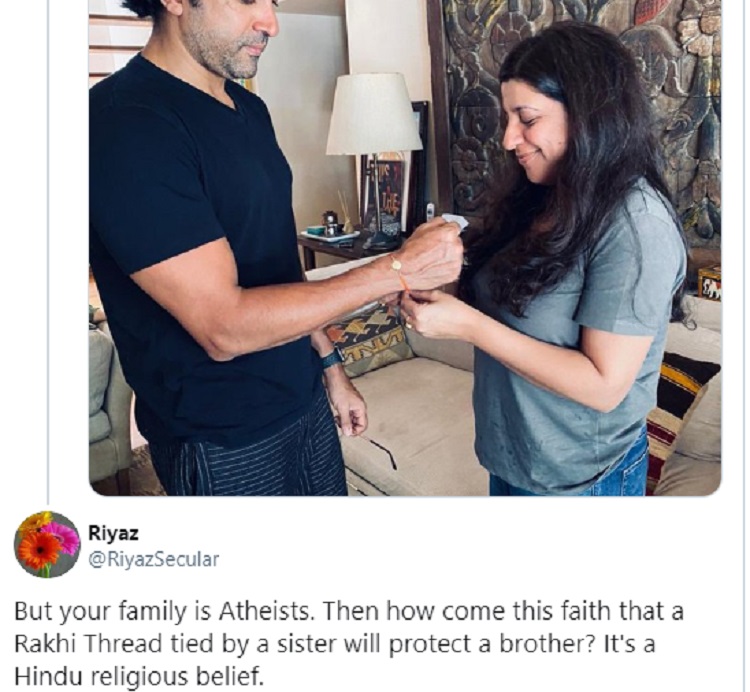This screenshot has height=692, width=750.
Task: Click the white lampshade in the photo
Action: point(374,114)
